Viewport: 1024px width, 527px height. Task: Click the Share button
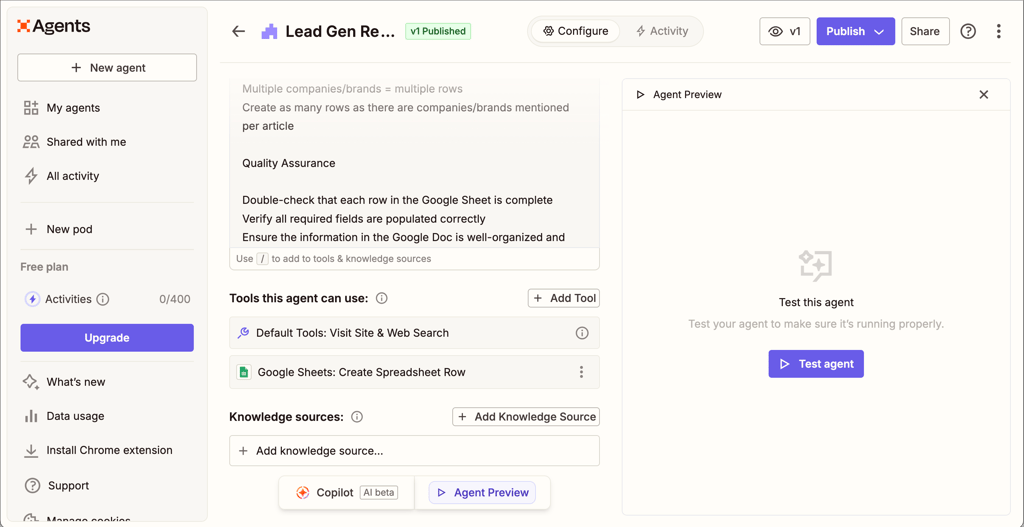click(x=925, y=31)
